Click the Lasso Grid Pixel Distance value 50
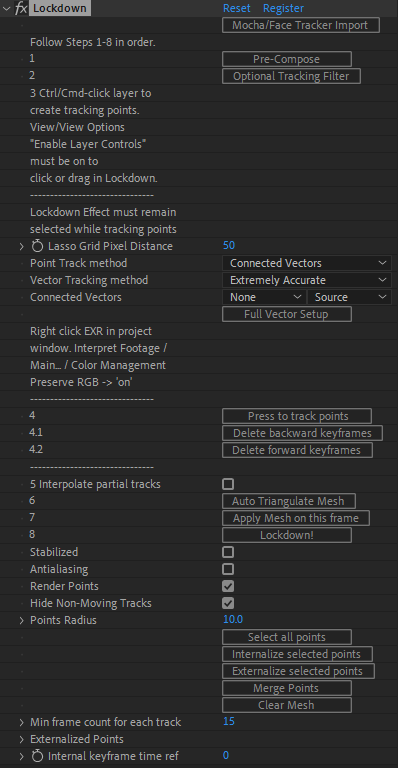The height and width of the screenshot is (768, 398). (229, 245)
